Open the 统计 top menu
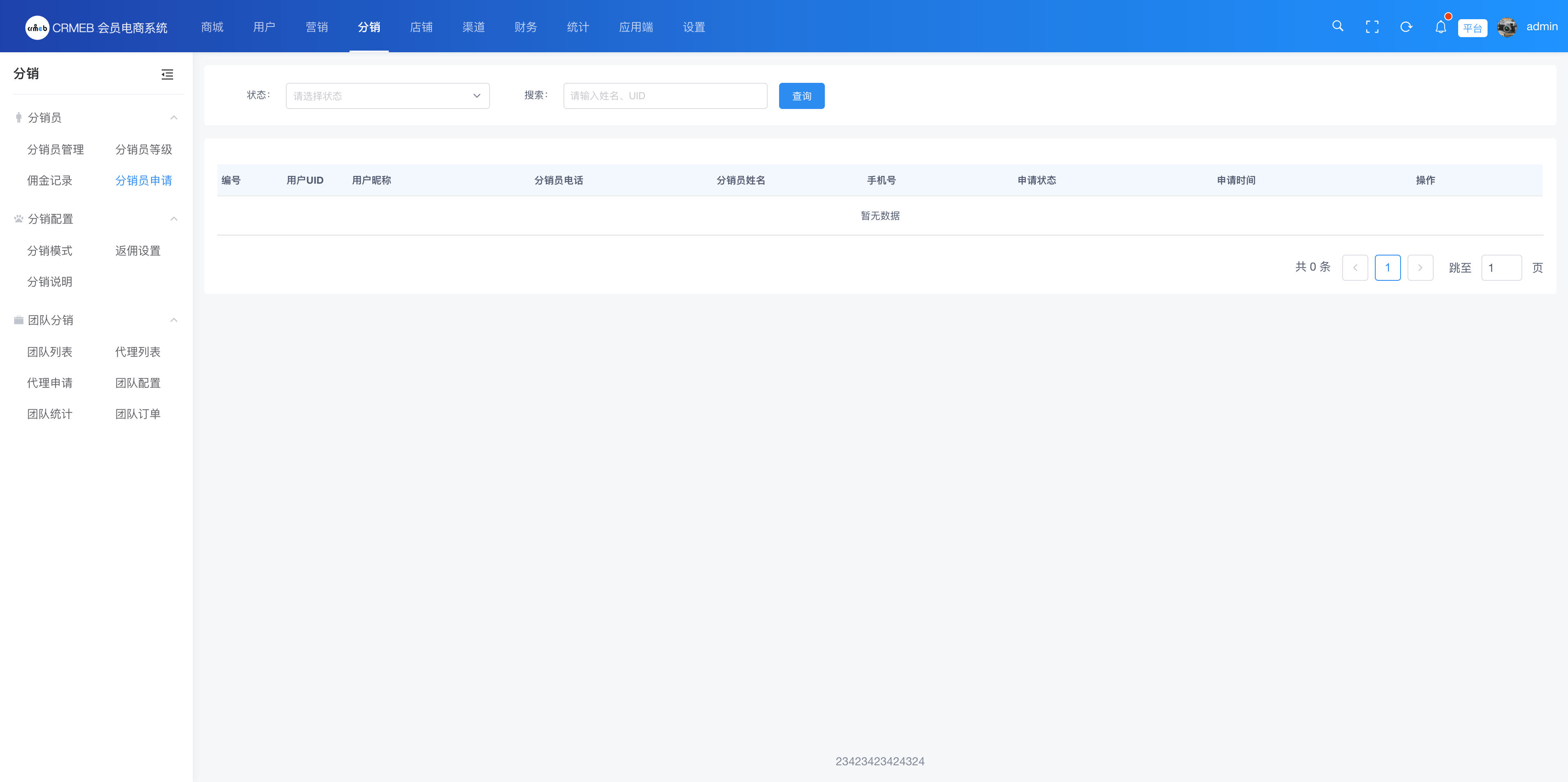Viewport: 1568px width, 782px height. click(578, 27)
